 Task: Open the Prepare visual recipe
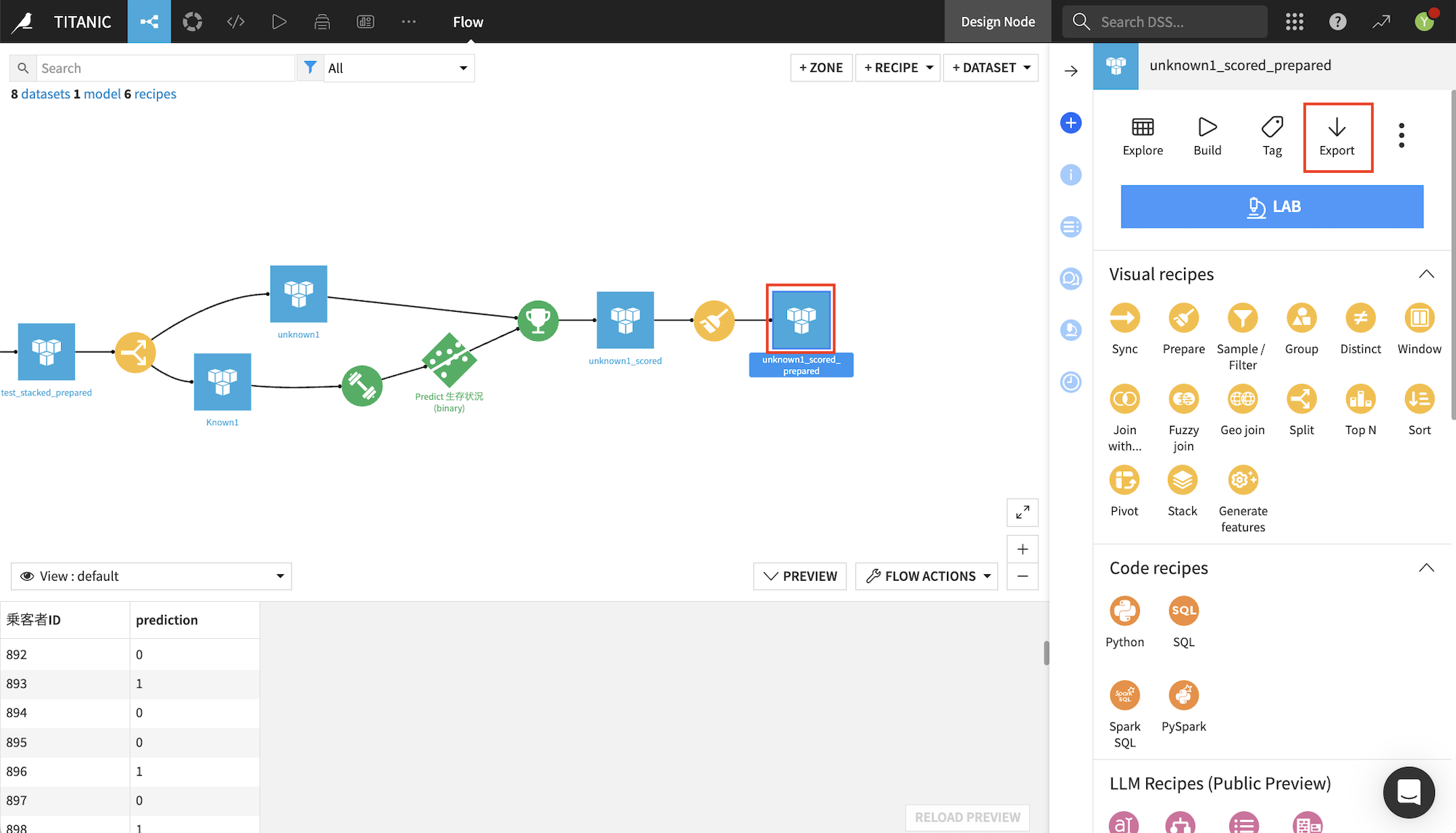tap(1183, 318)
